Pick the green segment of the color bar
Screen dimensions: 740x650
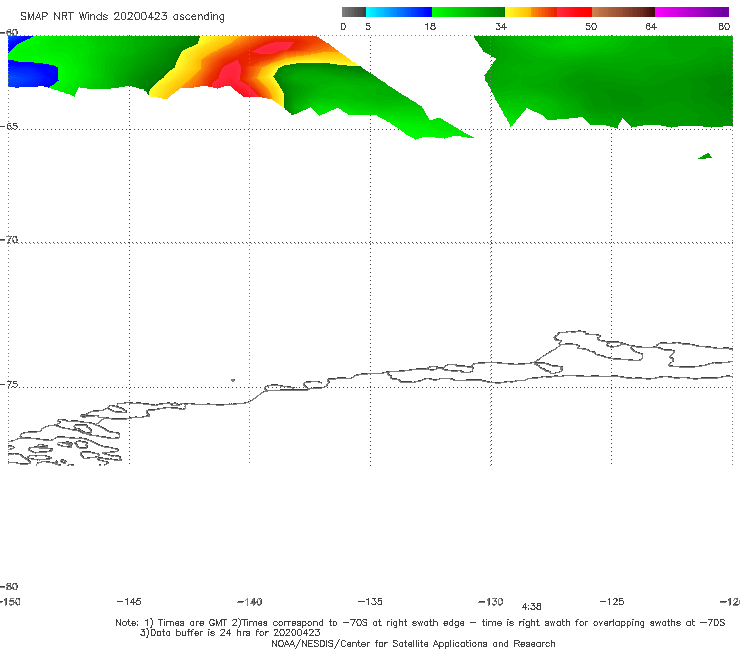click(468, 12)
